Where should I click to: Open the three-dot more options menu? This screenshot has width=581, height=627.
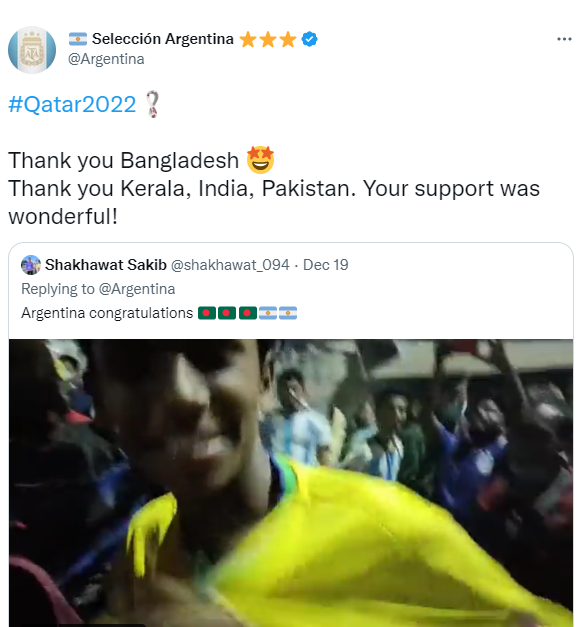pos(564,39)
